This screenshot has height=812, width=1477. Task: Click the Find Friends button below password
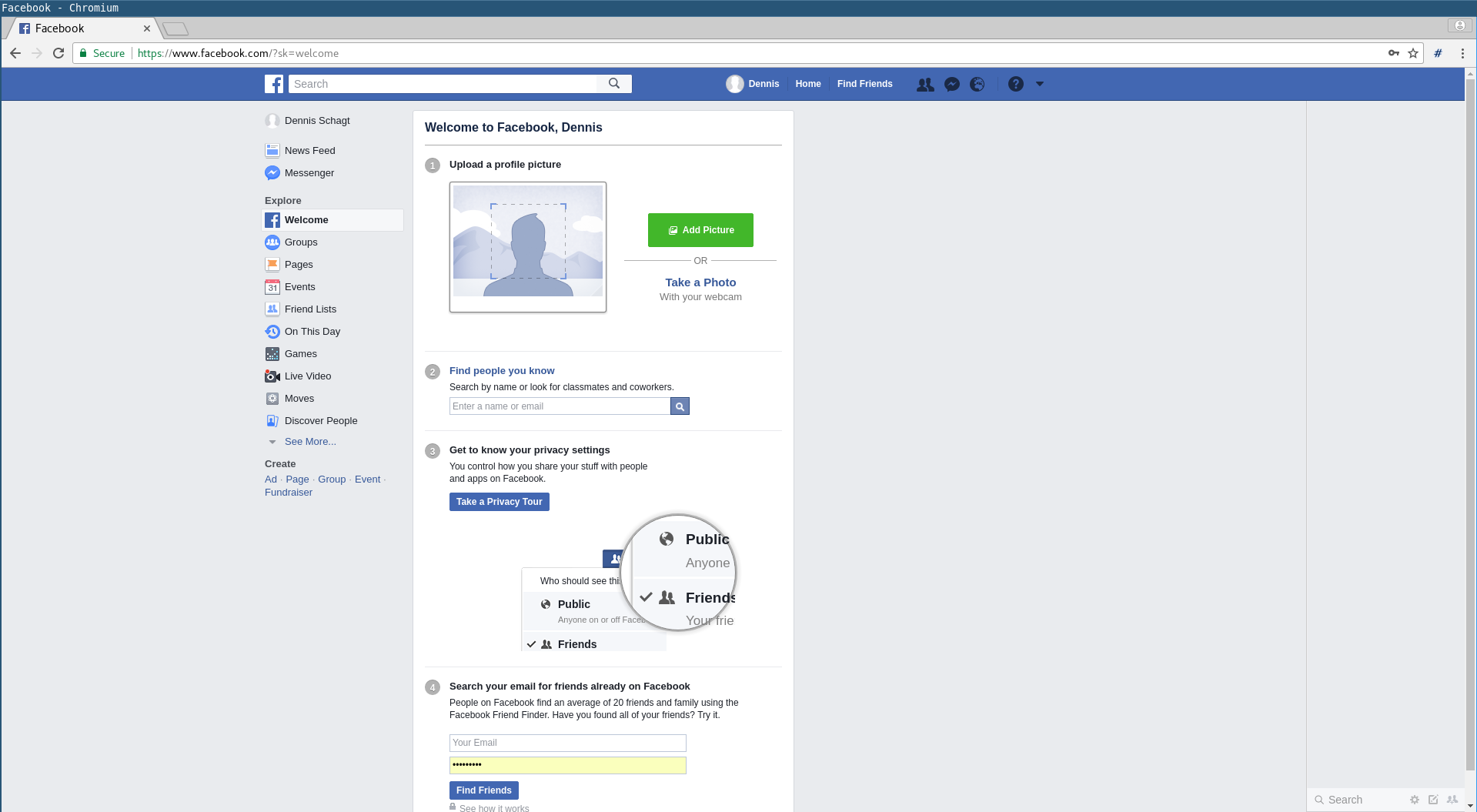coord(484,790)
